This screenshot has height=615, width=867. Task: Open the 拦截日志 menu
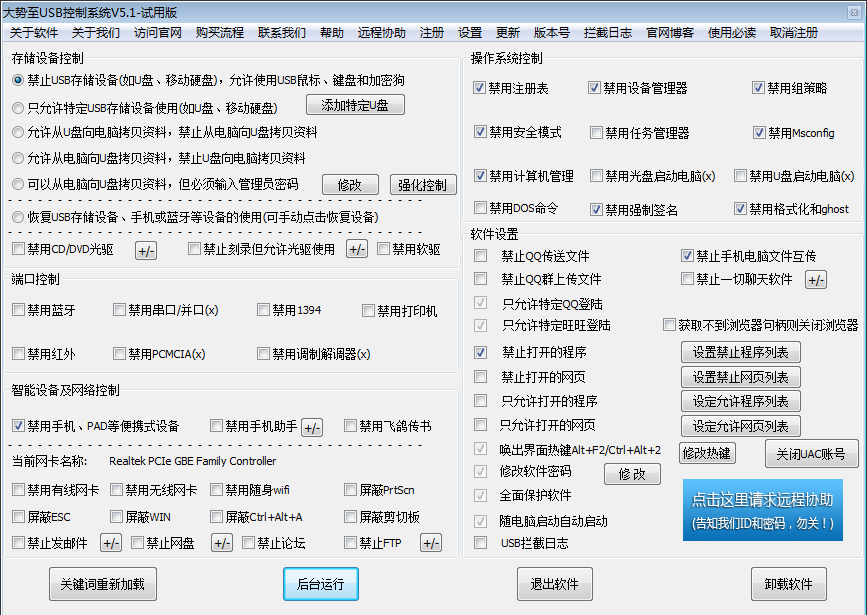tap(608, 32)
